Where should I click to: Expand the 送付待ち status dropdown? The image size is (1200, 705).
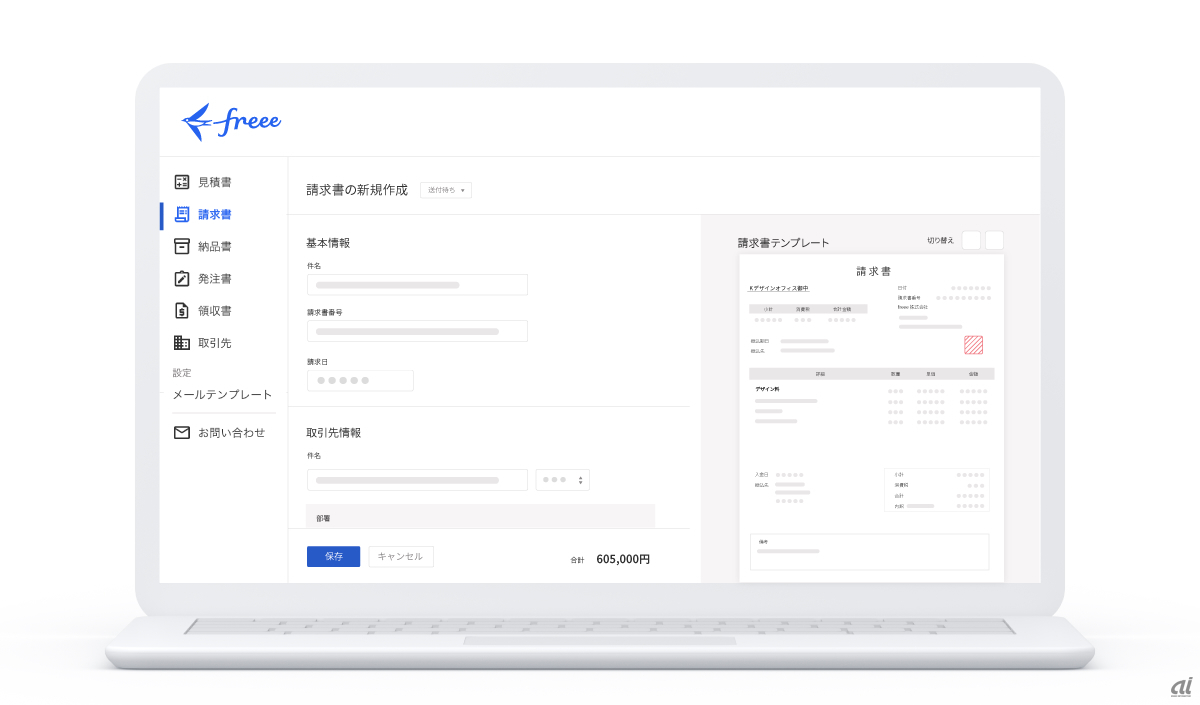coord(446,190)
